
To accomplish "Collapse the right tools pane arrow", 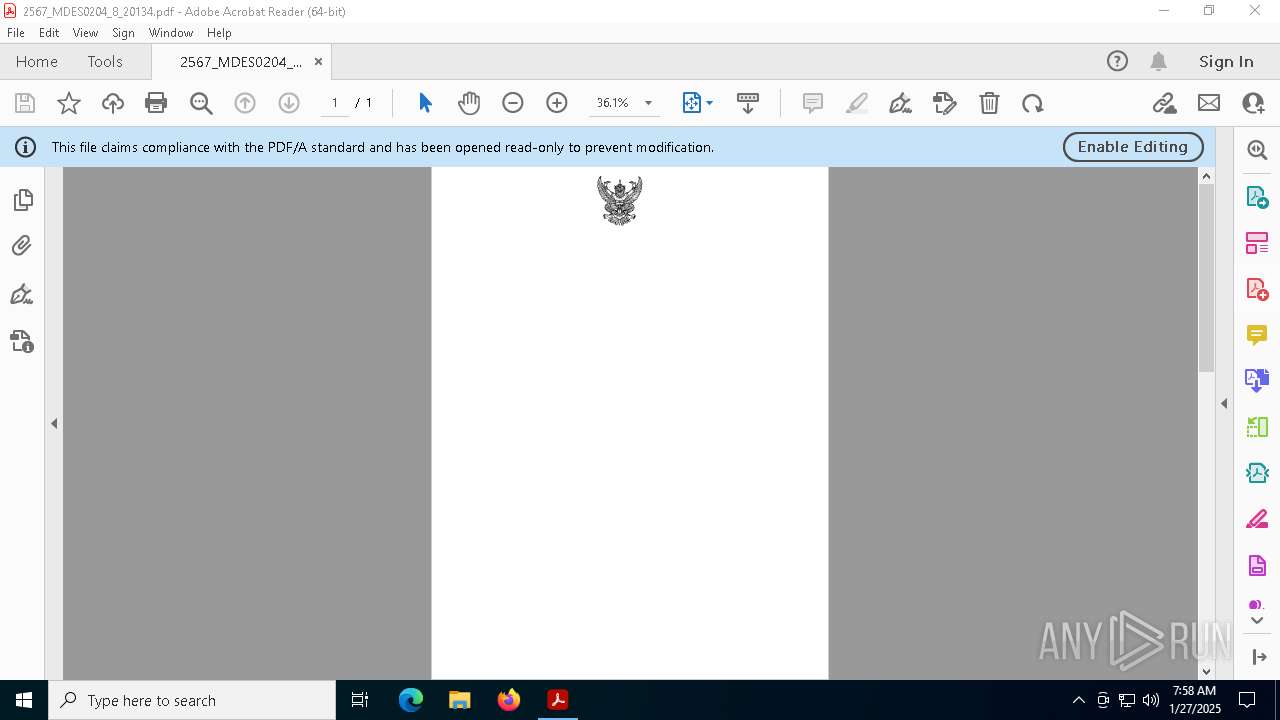I will point(1224,404).
